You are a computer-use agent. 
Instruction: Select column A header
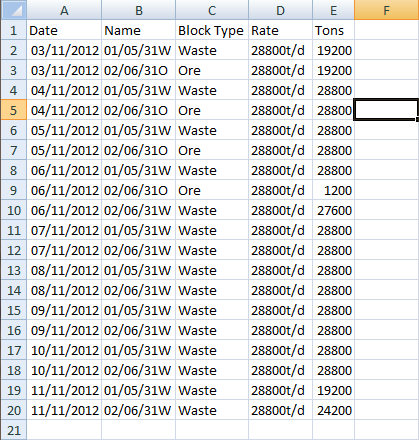click(64, 10)
